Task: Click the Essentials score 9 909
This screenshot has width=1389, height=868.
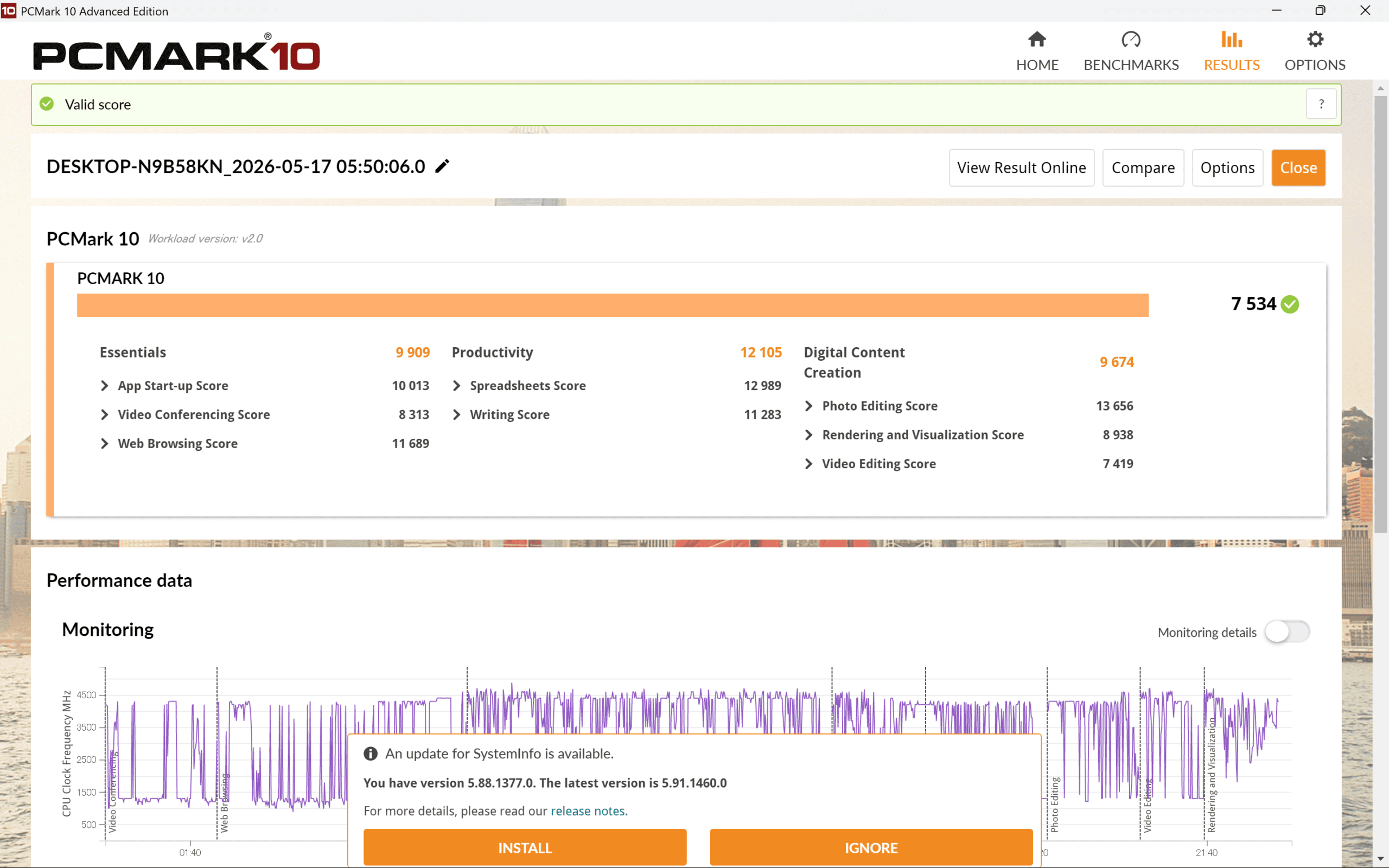Action: point(413,353)
